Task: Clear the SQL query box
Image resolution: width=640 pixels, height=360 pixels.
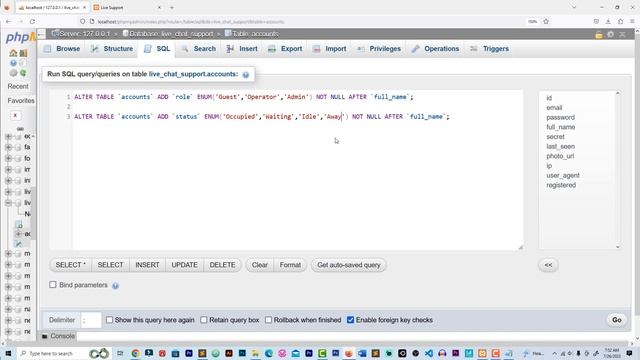Action: click(260, 265)
